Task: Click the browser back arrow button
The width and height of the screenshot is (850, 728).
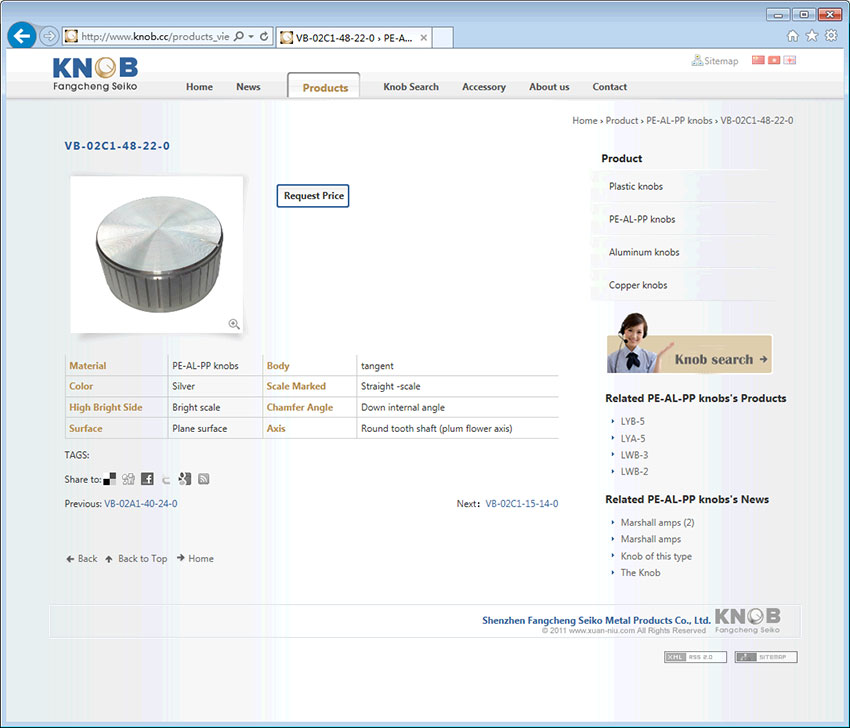Action: click(x=21, y=37)
